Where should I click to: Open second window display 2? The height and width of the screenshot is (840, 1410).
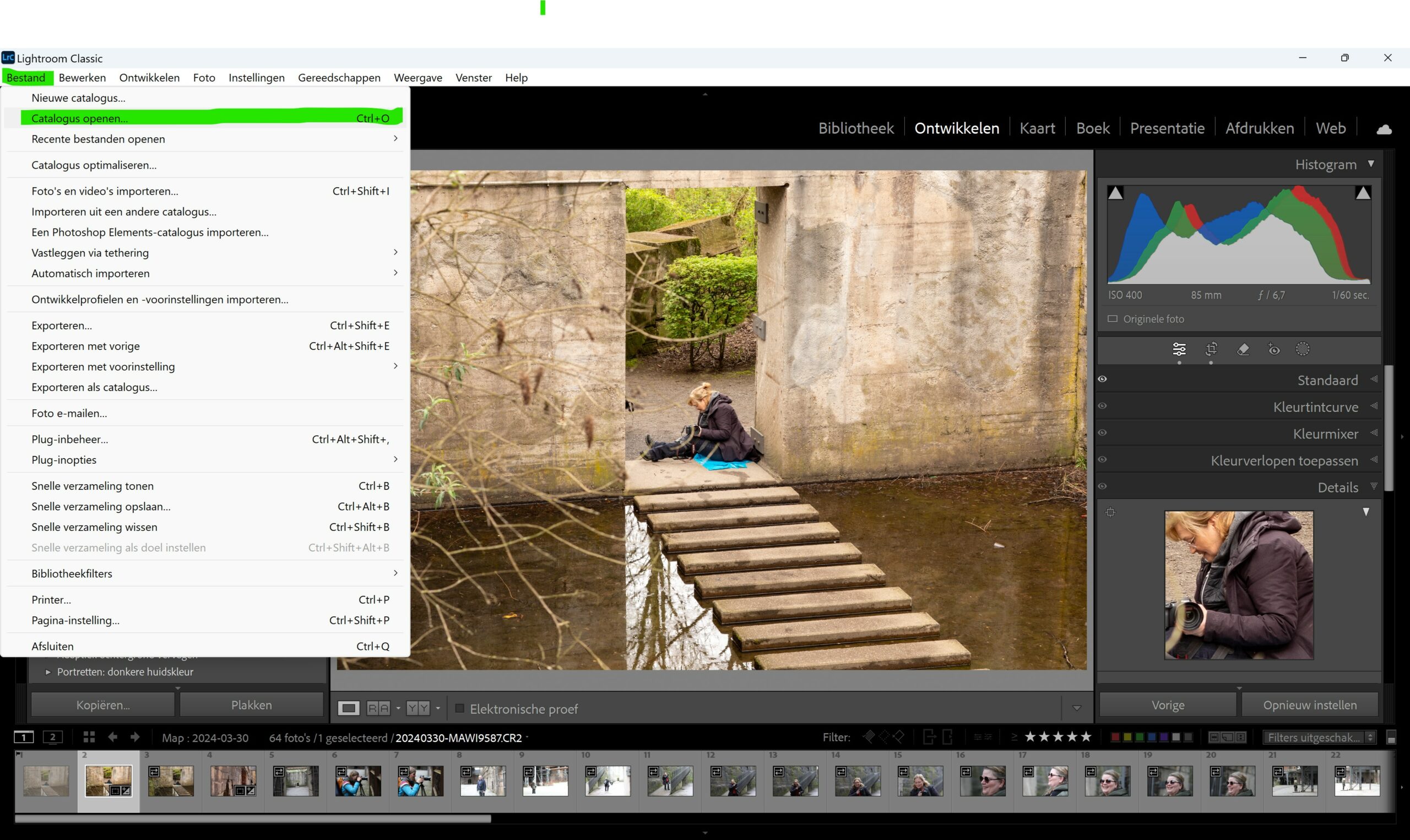pyautogui.click(x=53, y=737)
